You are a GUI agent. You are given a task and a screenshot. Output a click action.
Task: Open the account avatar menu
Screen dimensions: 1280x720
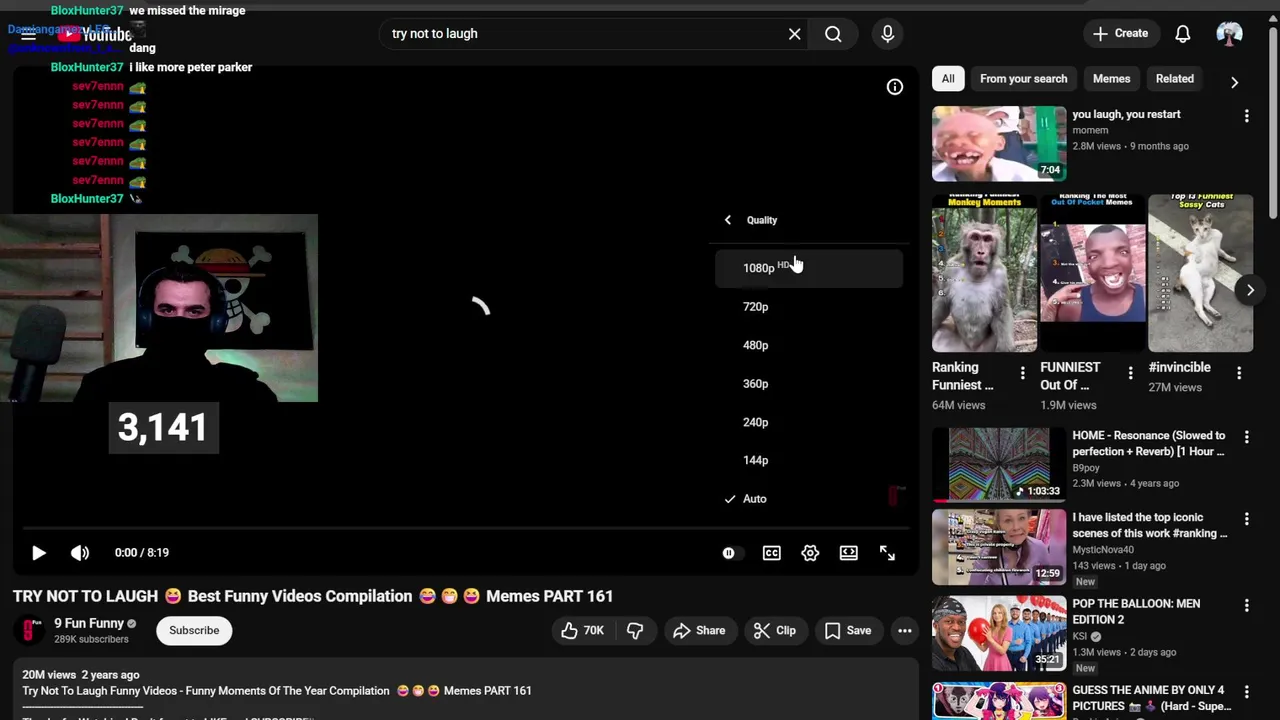pyautogui.click(x=1229, y=34)
